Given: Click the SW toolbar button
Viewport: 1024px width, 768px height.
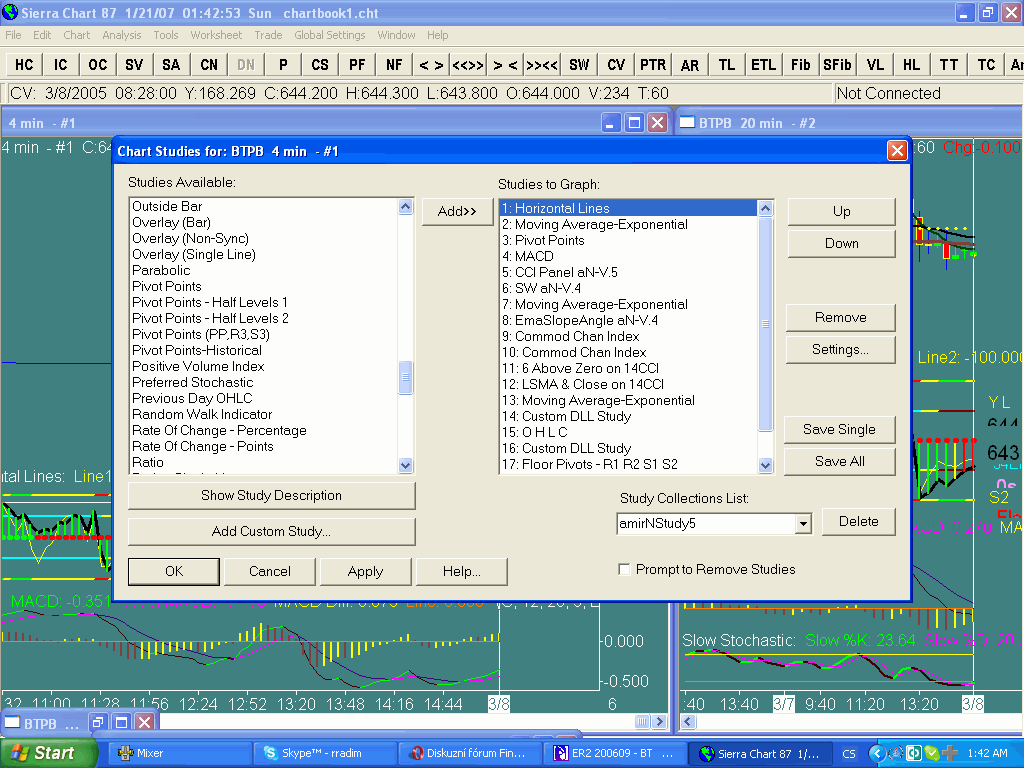Looking at the screenshot, I should click(579, 64).
